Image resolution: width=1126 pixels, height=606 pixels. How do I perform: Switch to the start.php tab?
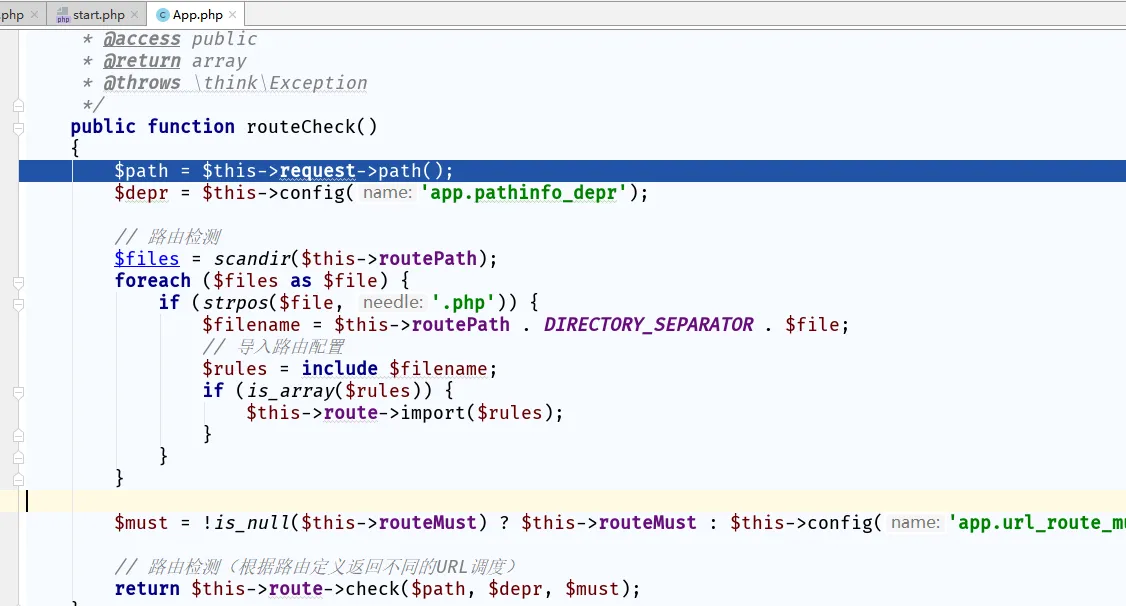coord(98,15)
